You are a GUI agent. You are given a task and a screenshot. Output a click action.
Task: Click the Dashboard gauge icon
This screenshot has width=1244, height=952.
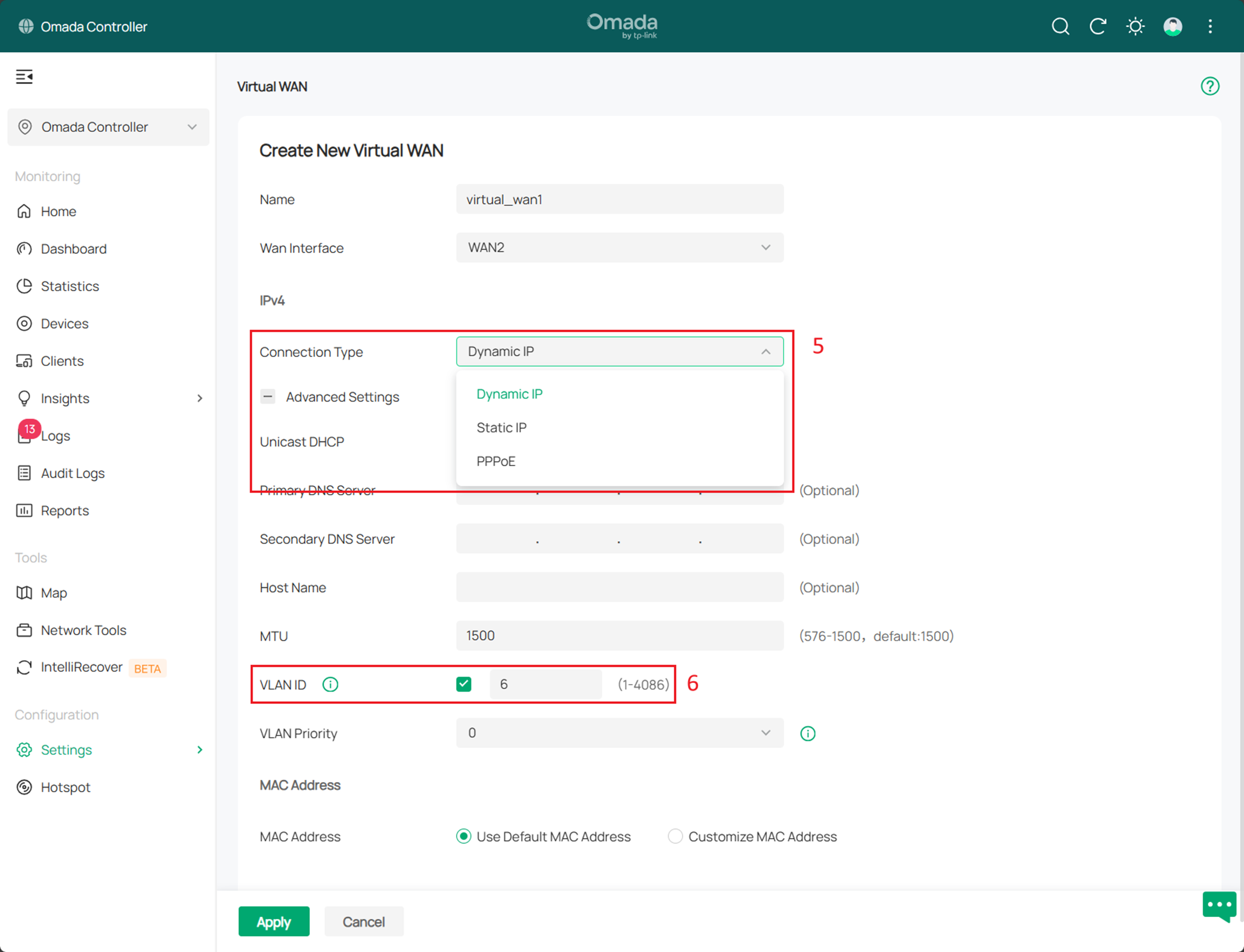click(x=24, y=249)
